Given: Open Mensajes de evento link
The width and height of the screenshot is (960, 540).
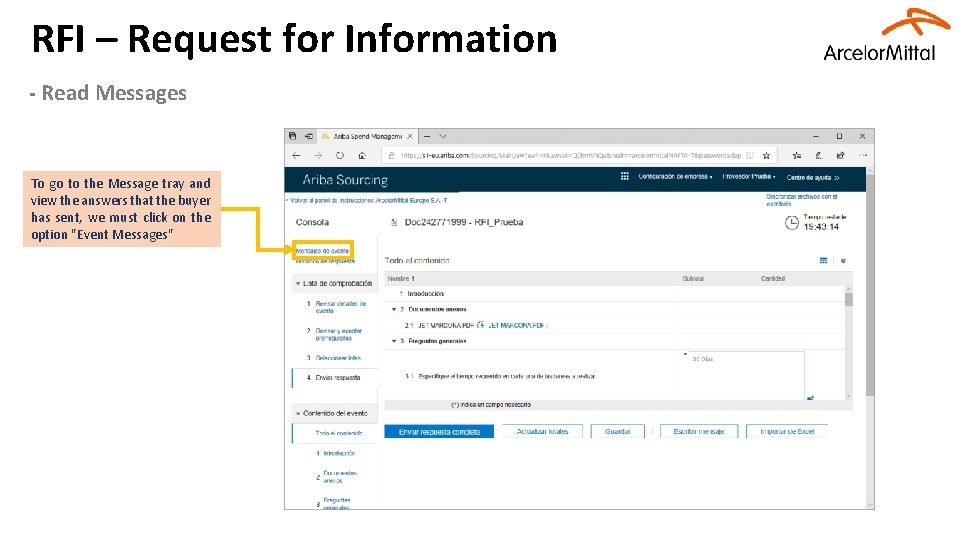Looking at the screenshot, I should (322, 250).
